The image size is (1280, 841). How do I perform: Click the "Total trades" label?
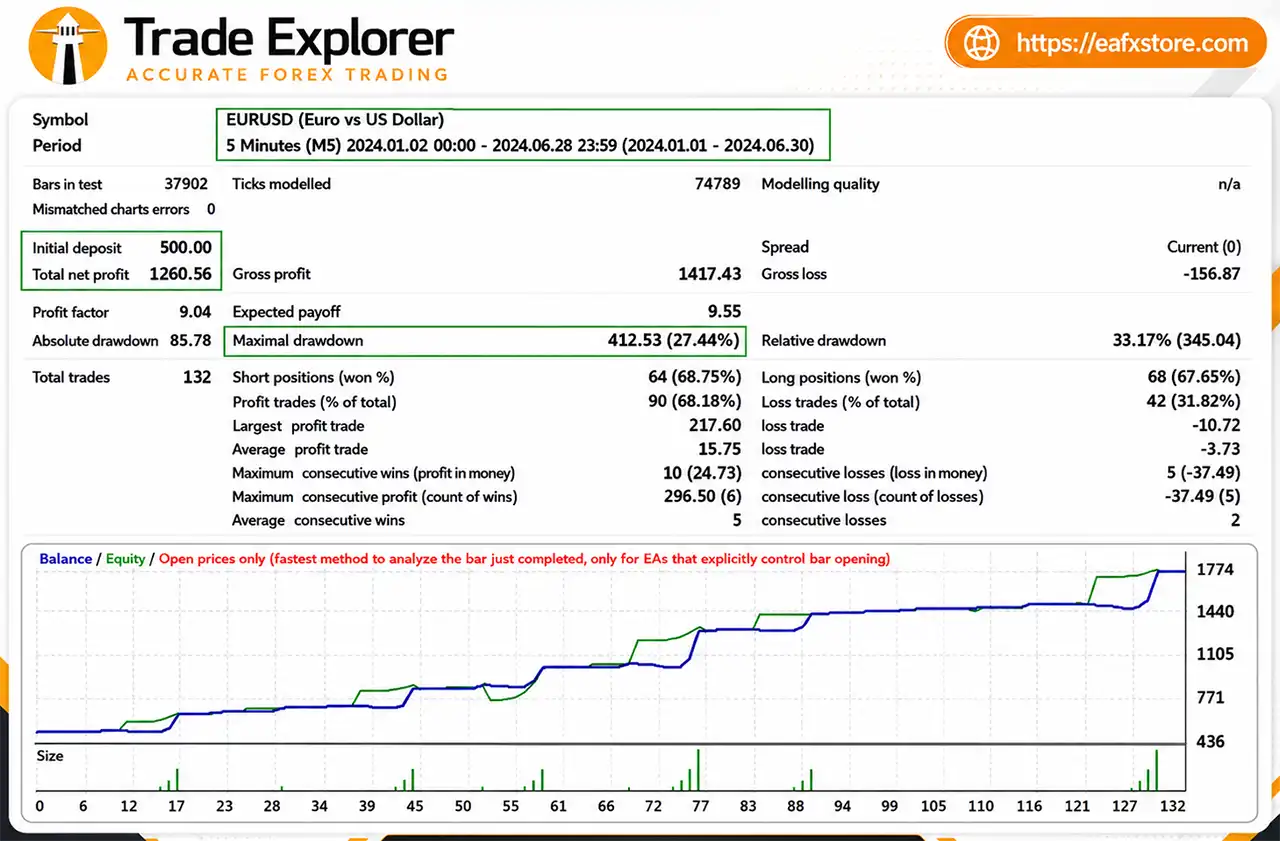coord(71,378)
